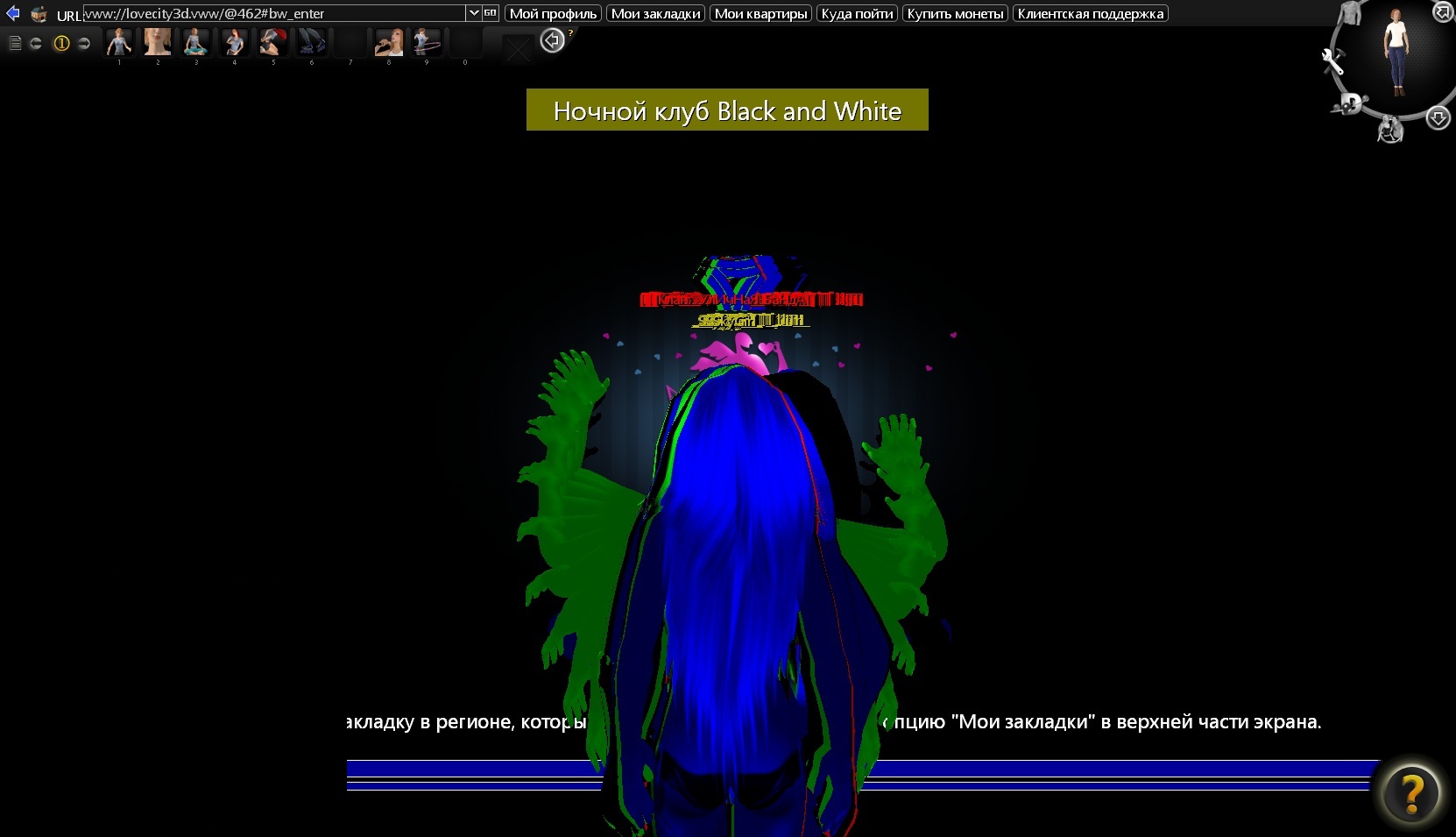The width and height of the screenshot is (1456, 837).
Task: Click the torso clothing icon on avatar ring
Action: click(1351, 12)
